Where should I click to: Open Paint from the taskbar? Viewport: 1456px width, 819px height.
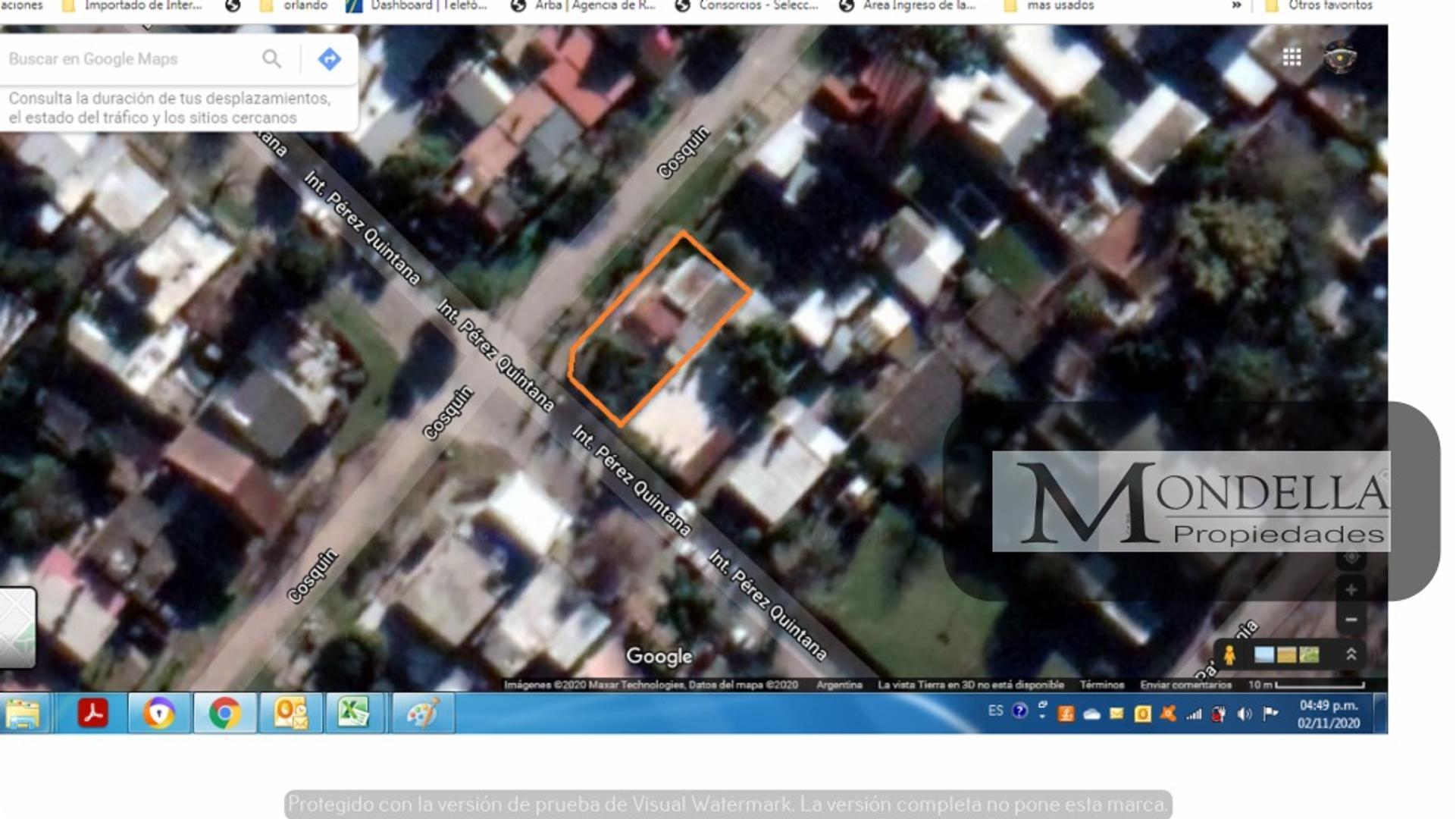click(424, 713)
